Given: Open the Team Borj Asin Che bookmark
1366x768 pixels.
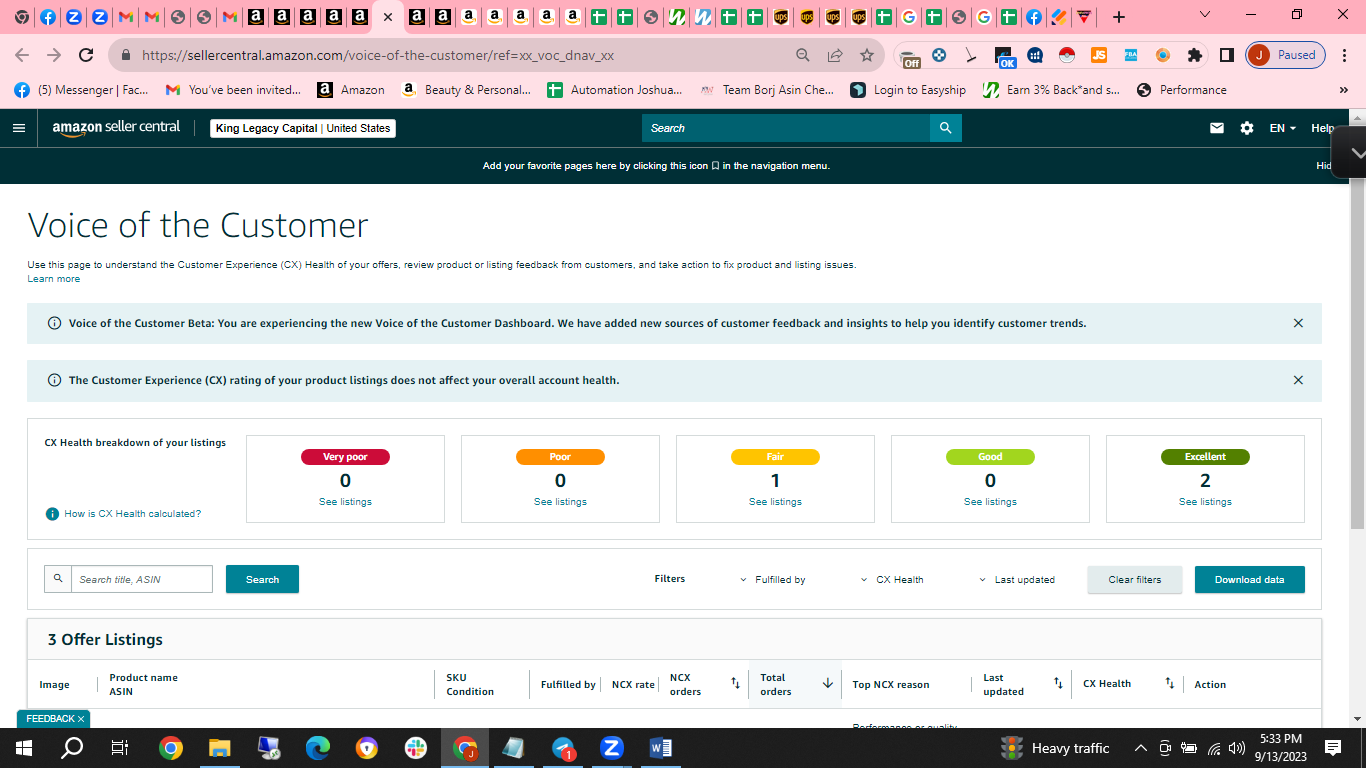Looking at the screenshot, I should click(766, 90).
